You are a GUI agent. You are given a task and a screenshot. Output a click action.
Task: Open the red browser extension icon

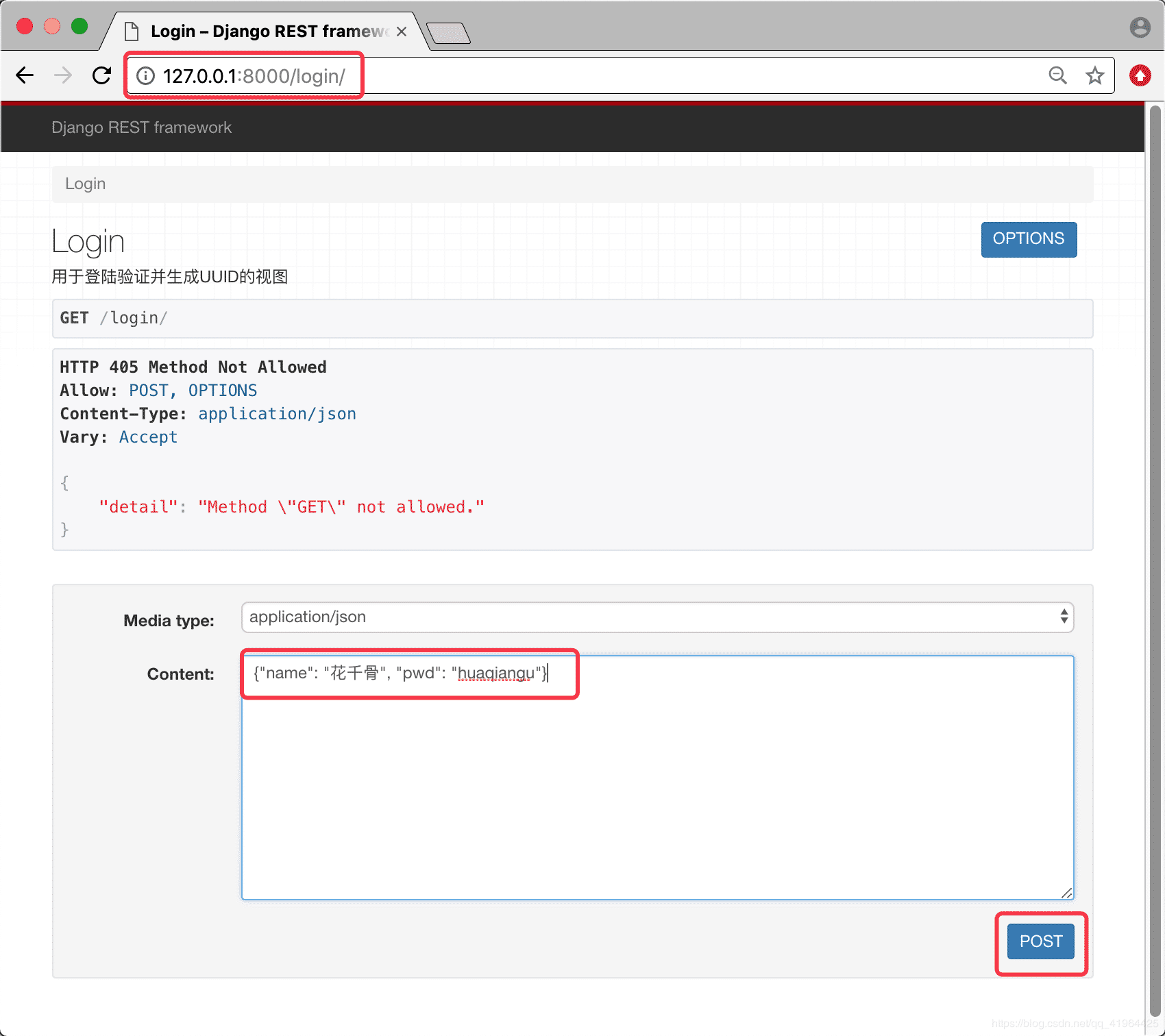pyautogui.click(x=1140, y=75)
